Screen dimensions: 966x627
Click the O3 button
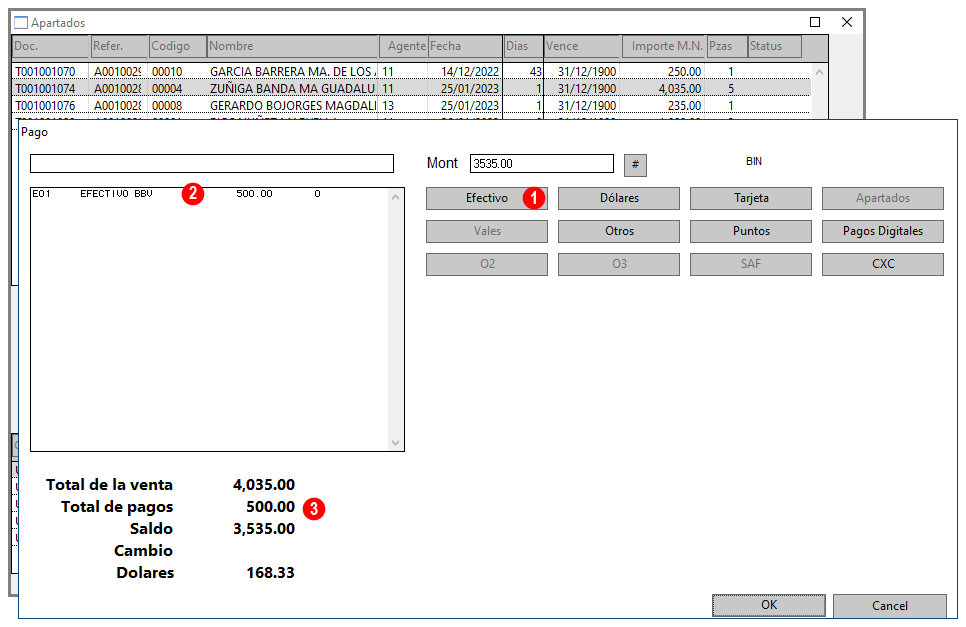[619, 264]
